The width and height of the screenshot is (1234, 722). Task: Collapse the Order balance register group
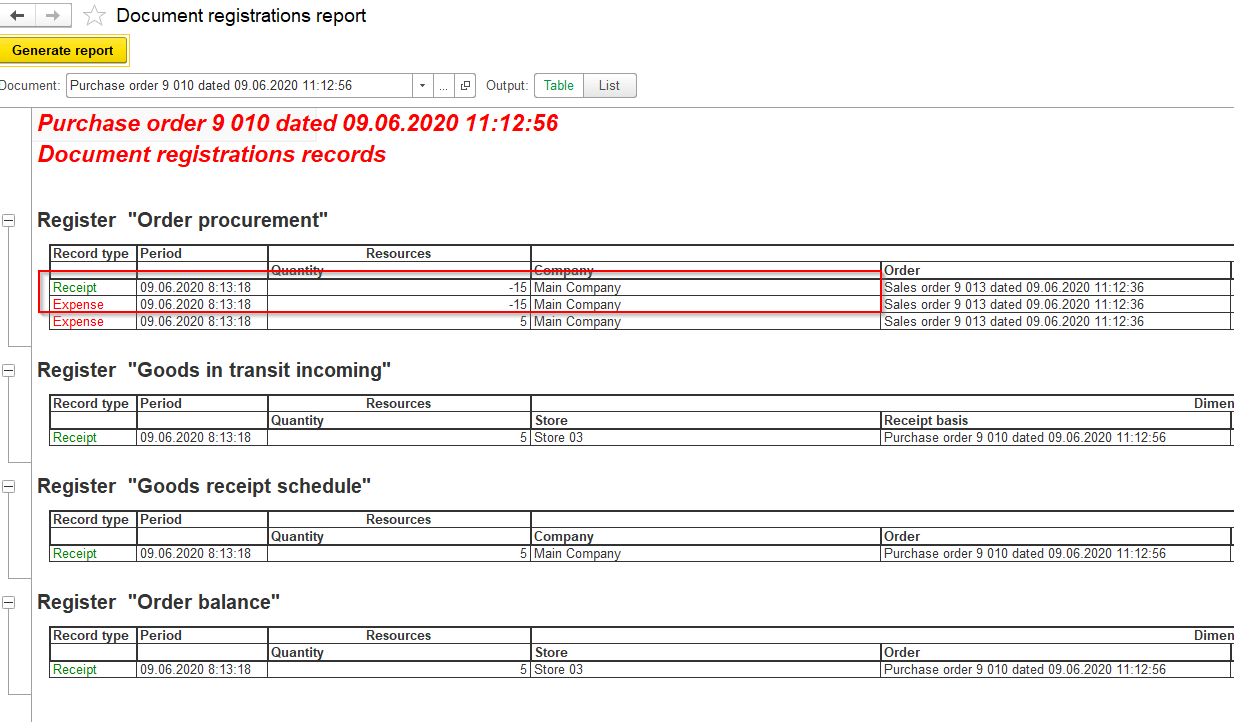[x=8, y=601]
